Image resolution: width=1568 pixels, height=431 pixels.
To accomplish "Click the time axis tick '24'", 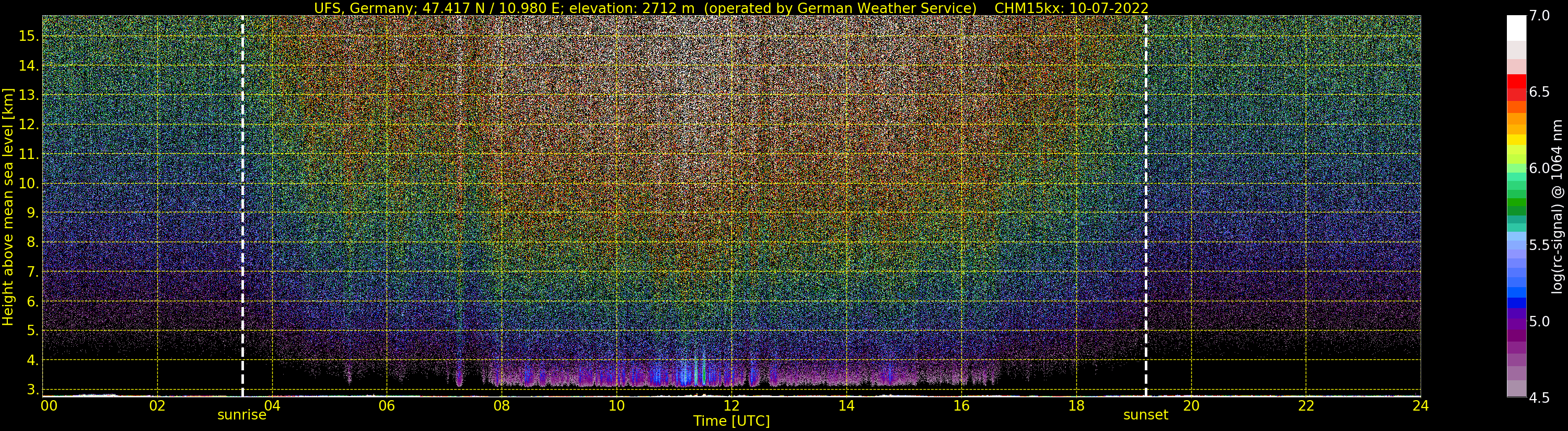I will point(1420,406).
